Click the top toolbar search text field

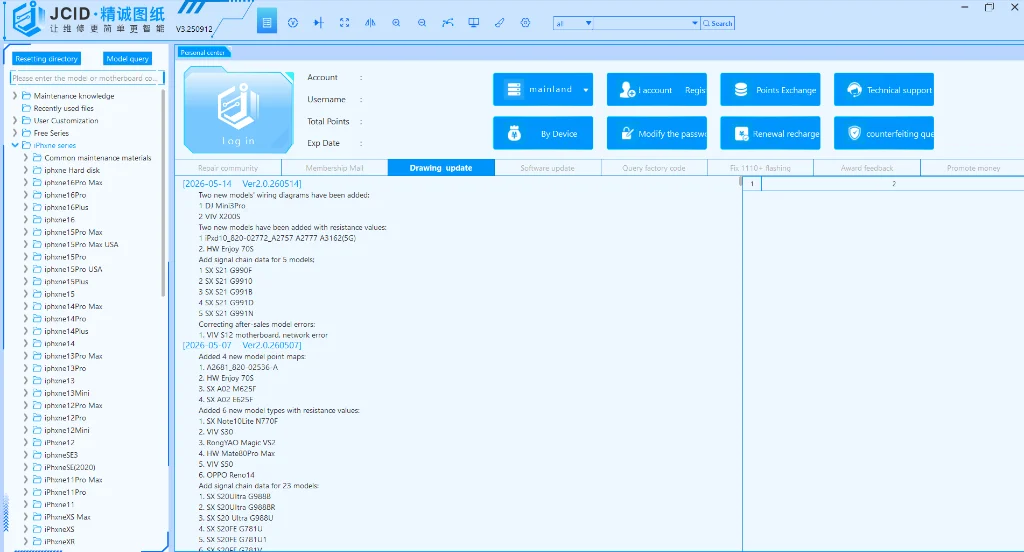pyautogui.click(x=642, y=24)
